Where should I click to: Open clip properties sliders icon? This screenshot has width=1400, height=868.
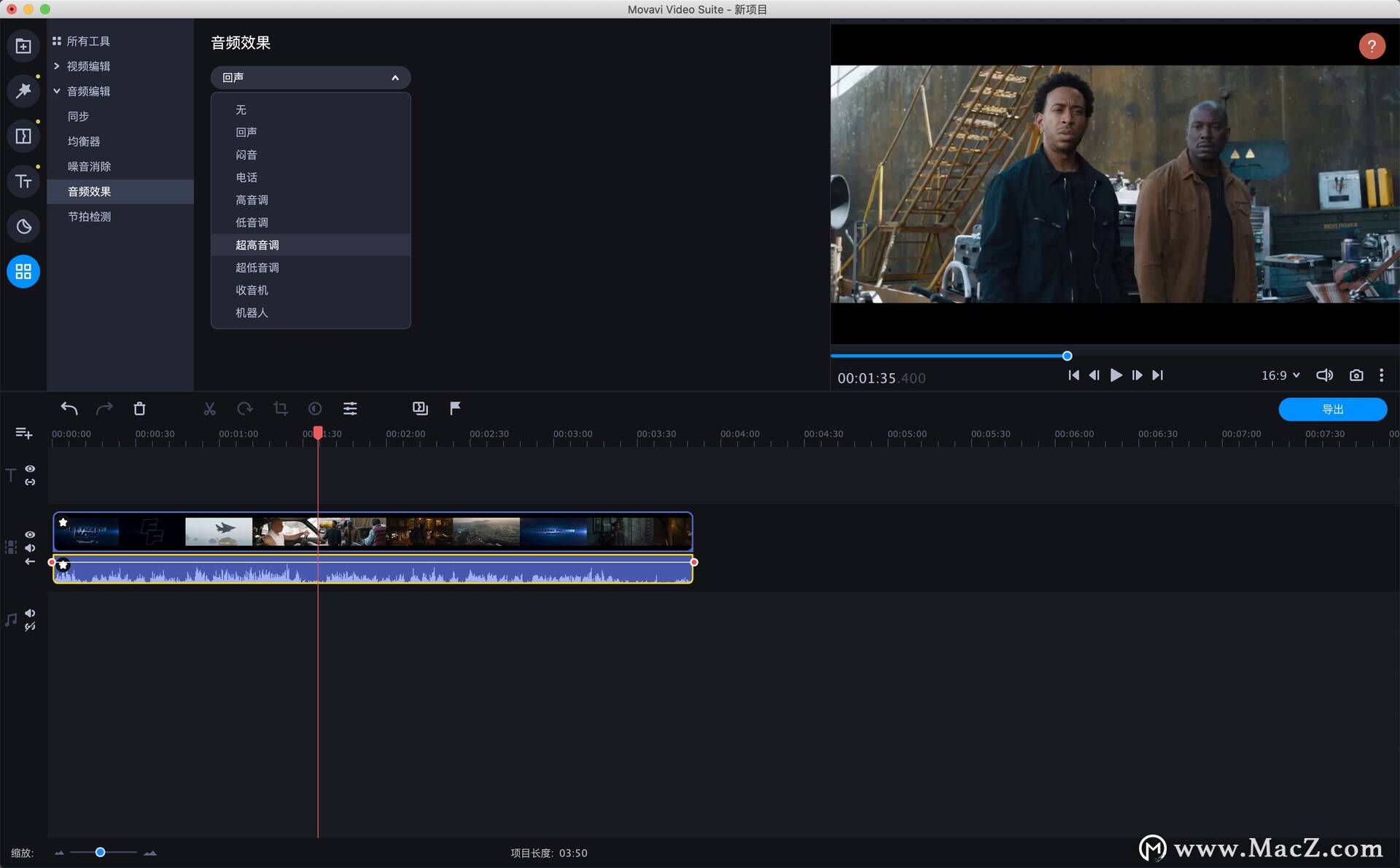click(x=350, y=409)
